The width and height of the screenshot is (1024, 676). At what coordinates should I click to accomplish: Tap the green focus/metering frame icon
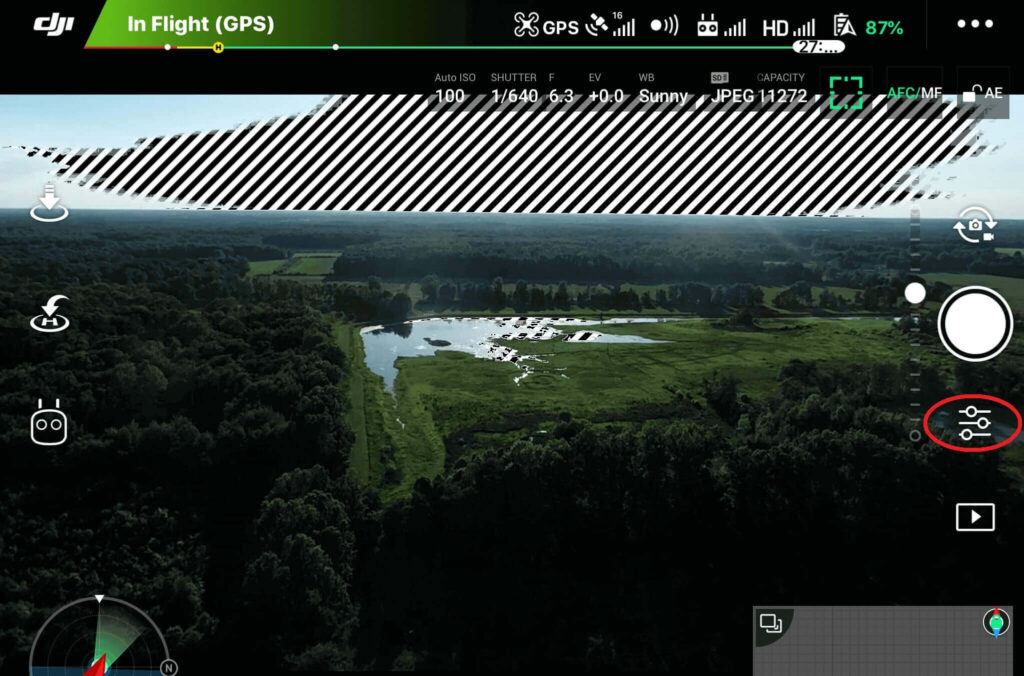[x=846, y=93]
